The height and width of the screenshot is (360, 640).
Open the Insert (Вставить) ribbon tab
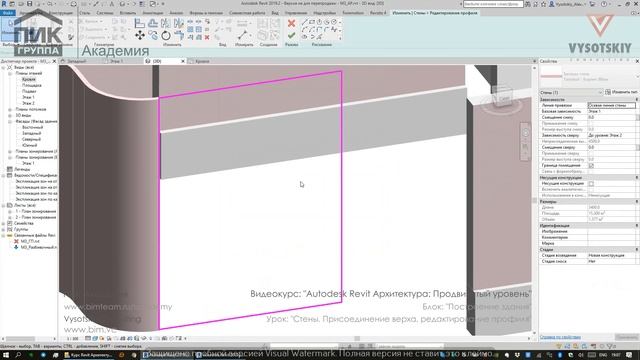pos(128,13)
